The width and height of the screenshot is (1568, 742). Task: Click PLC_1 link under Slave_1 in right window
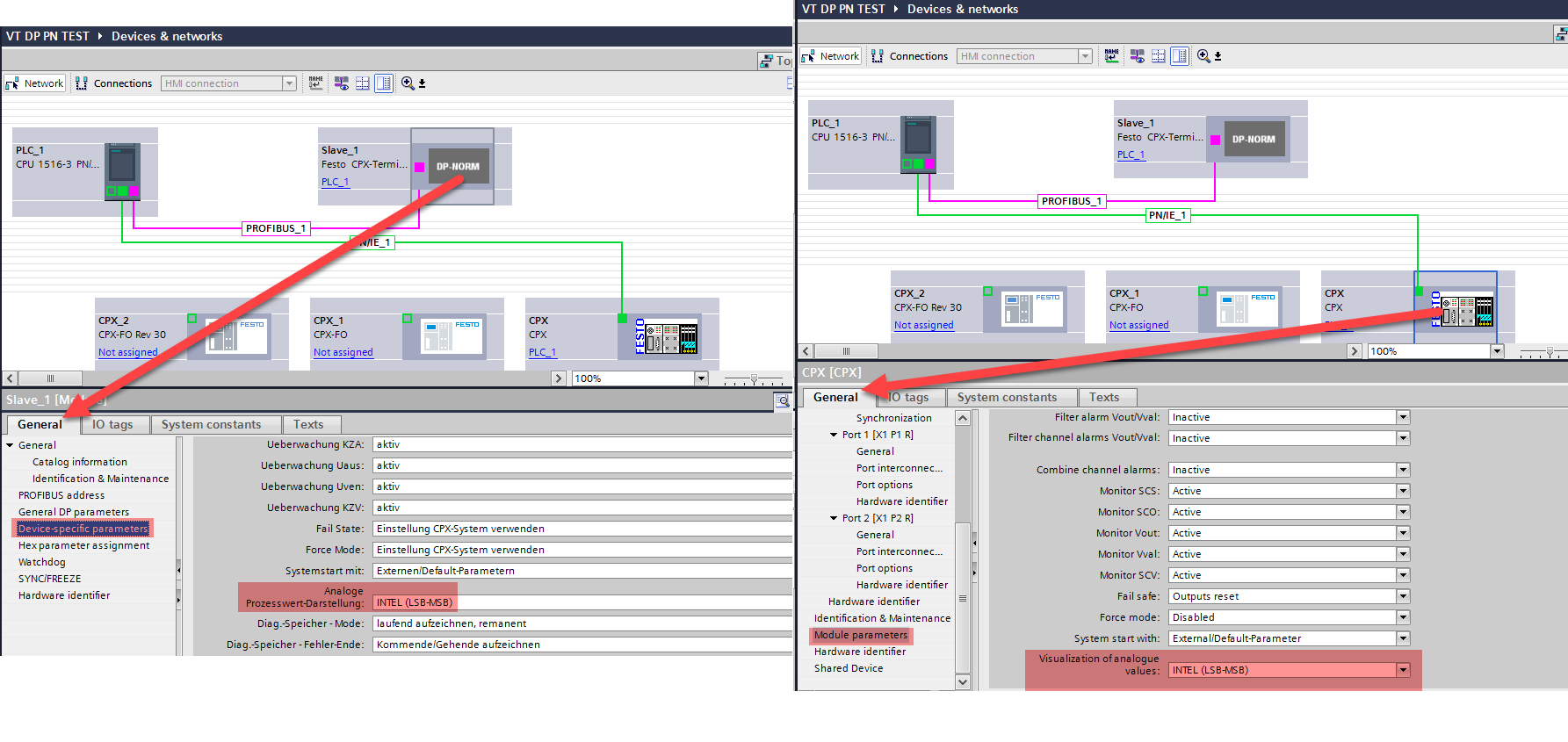pos(1131,155)
